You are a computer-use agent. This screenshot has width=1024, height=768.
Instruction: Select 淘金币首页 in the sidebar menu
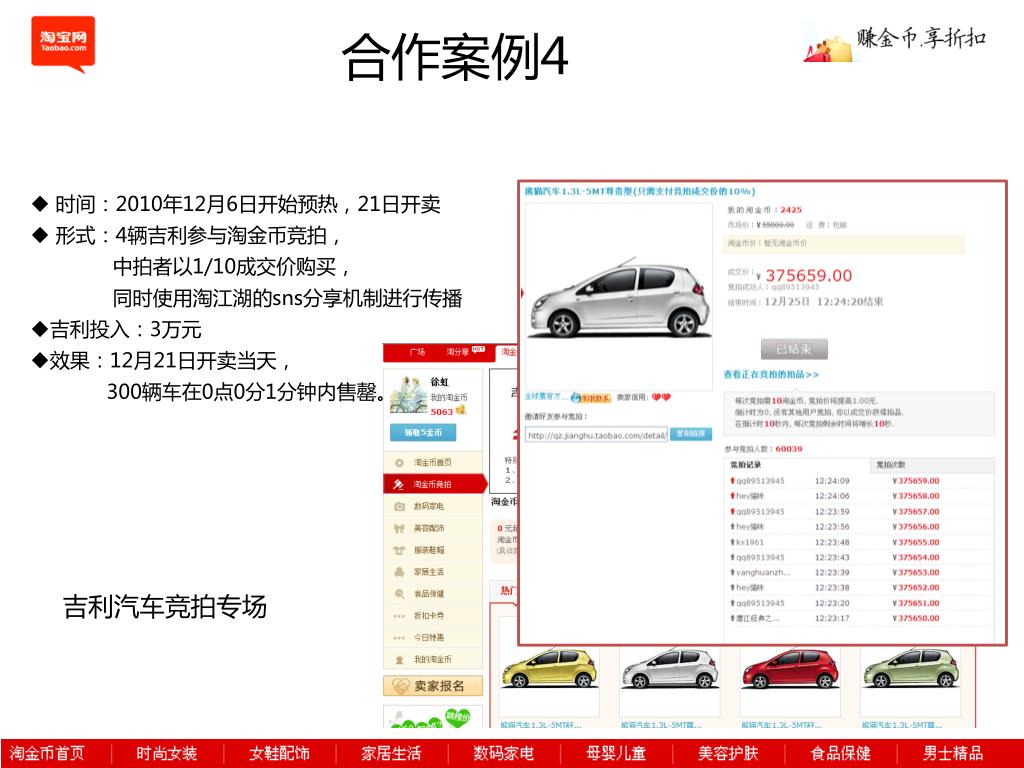(x=435, y=462)
